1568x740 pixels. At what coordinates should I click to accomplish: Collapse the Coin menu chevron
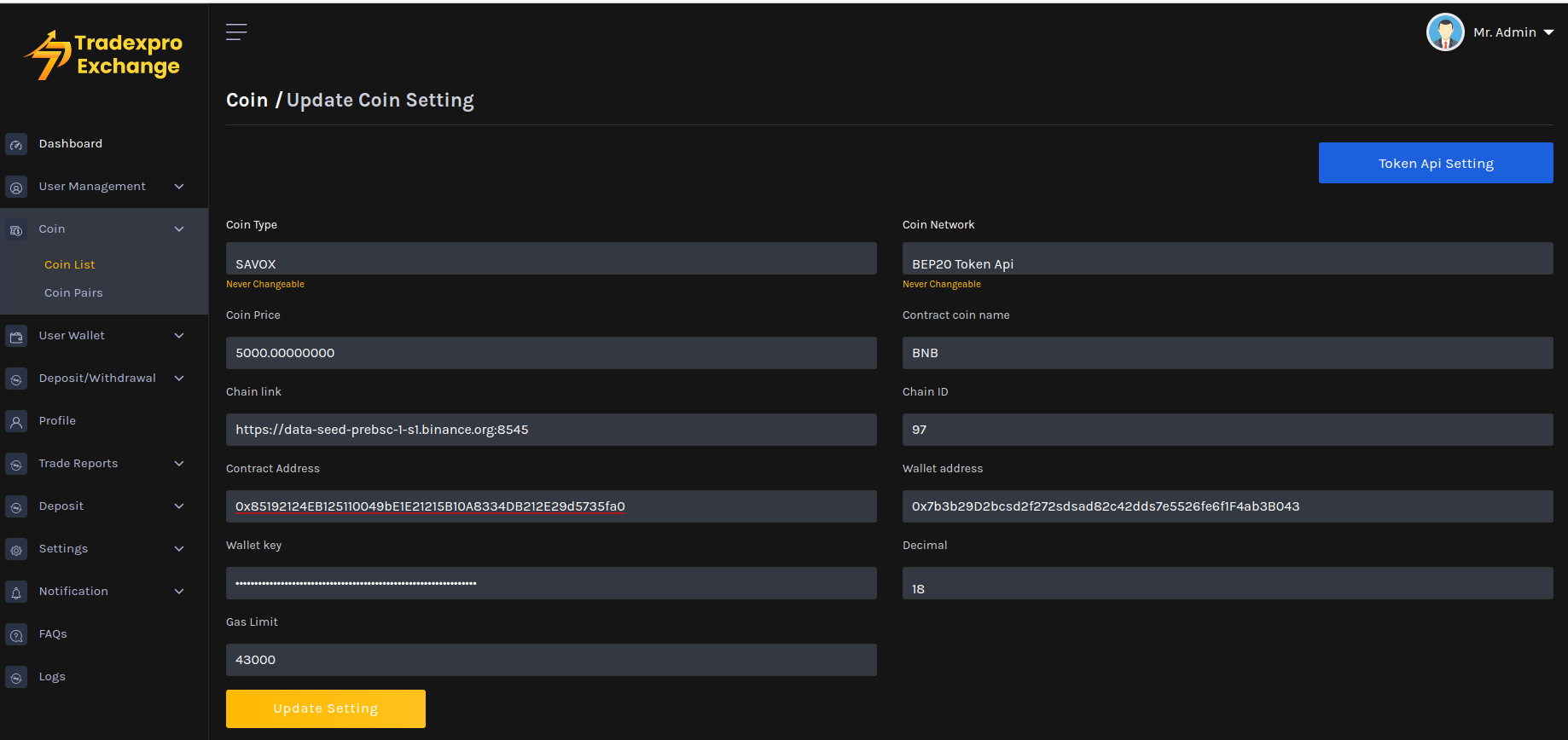tap(179, 229)
